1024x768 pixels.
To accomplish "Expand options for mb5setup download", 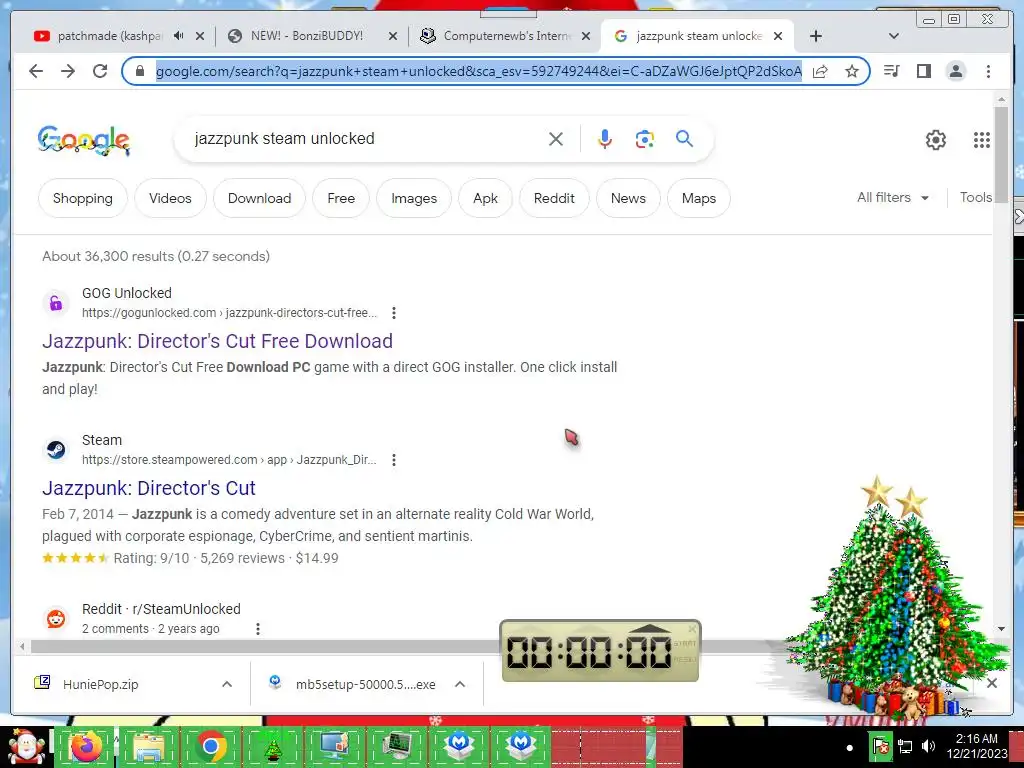I will (x=460, y=684).
